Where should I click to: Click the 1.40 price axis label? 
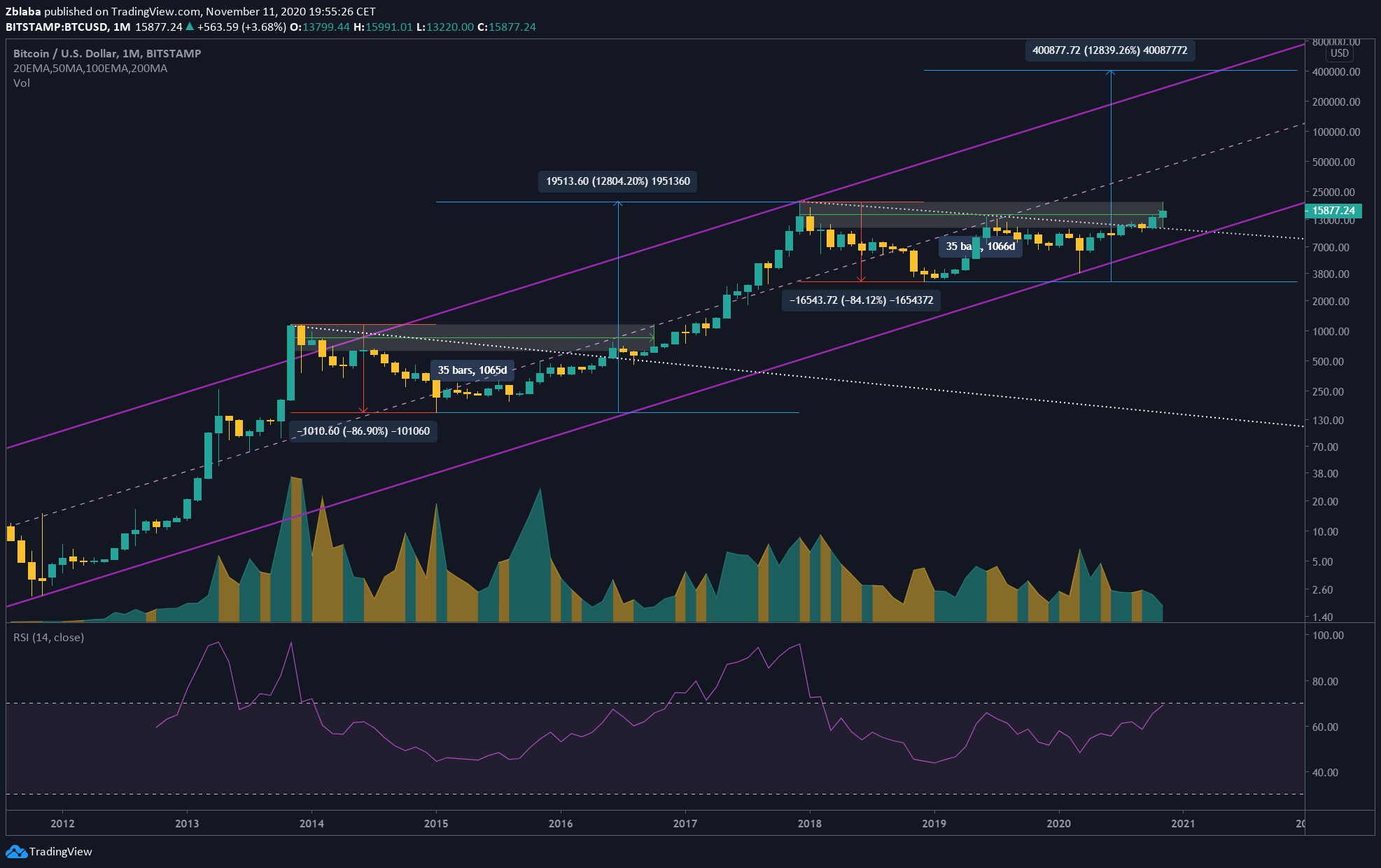1322,617
